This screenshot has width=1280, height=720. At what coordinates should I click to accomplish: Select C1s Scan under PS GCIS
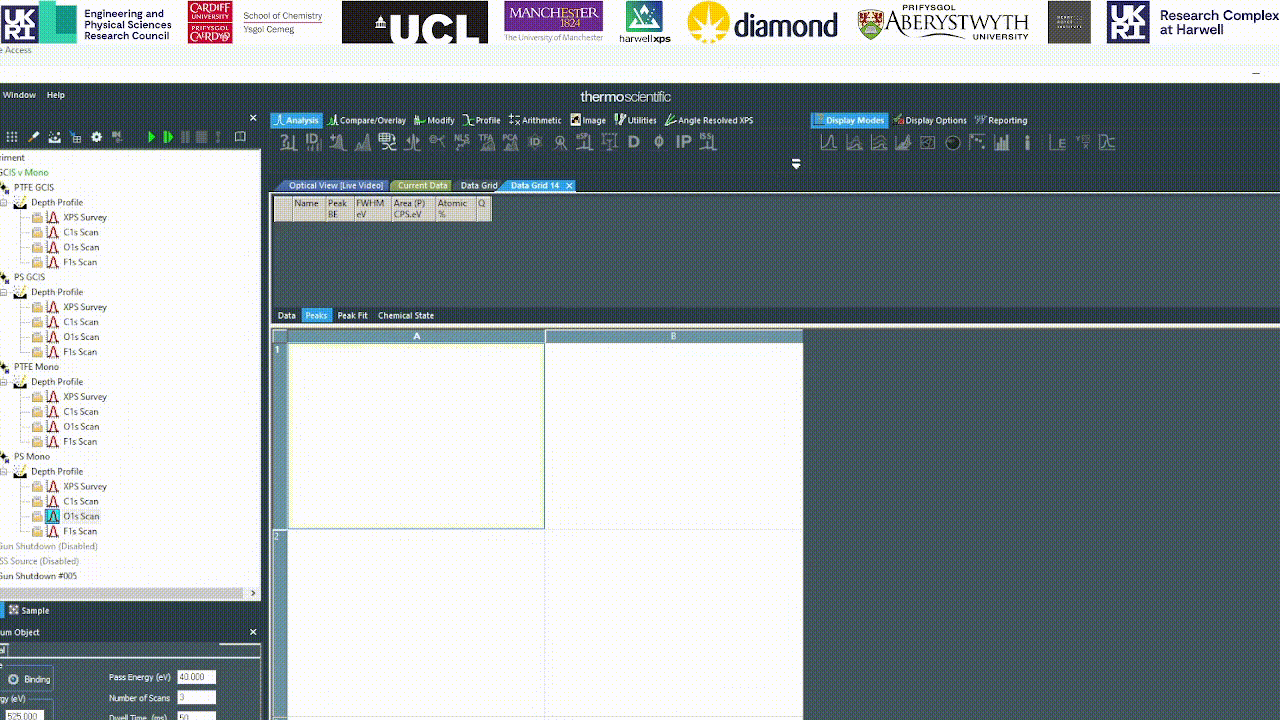tap(81, 322)
